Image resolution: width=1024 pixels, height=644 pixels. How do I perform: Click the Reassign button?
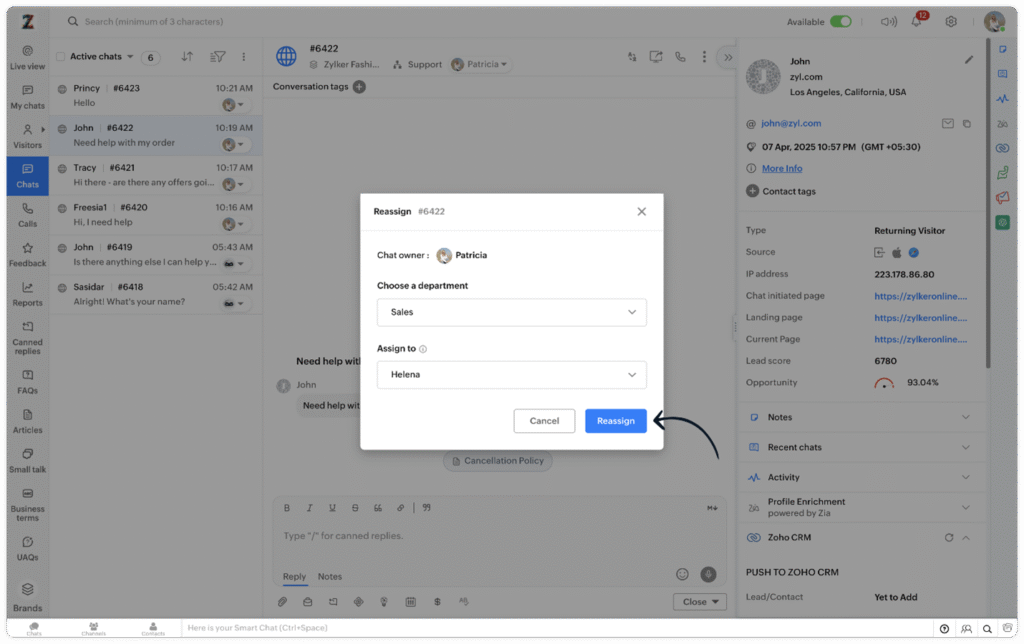click(x=615, y=421)
